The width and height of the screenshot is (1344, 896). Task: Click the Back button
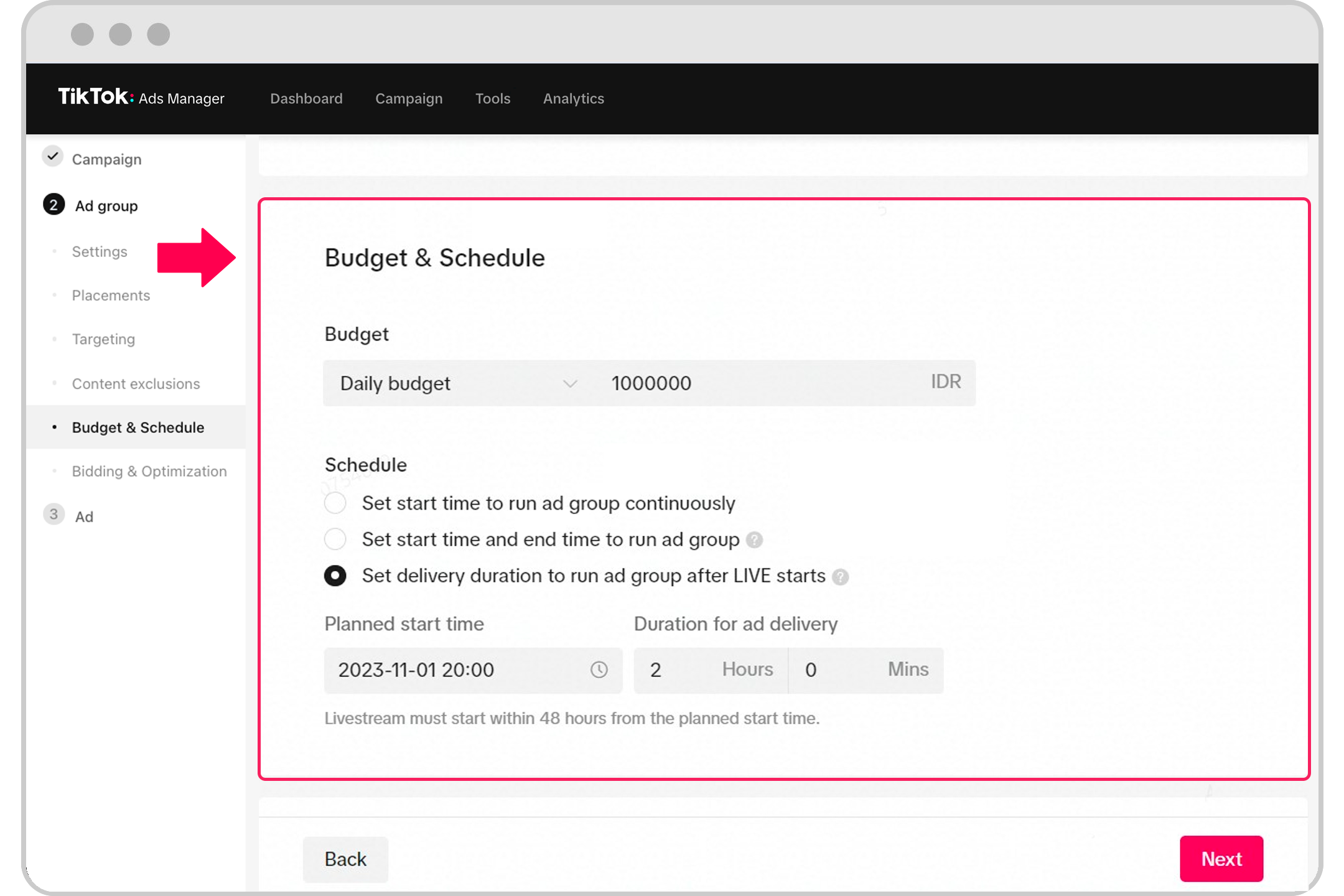(x=345, y=859)
